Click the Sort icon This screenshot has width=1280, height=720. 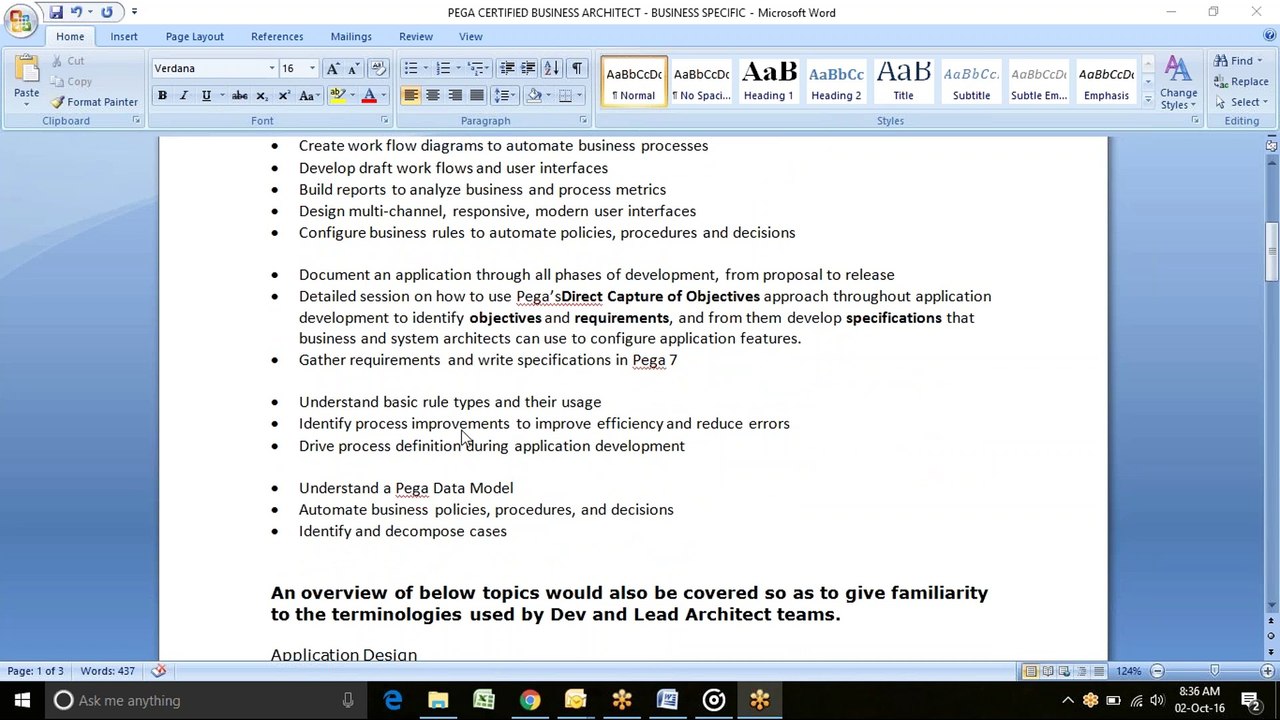(x=553, y=68)
